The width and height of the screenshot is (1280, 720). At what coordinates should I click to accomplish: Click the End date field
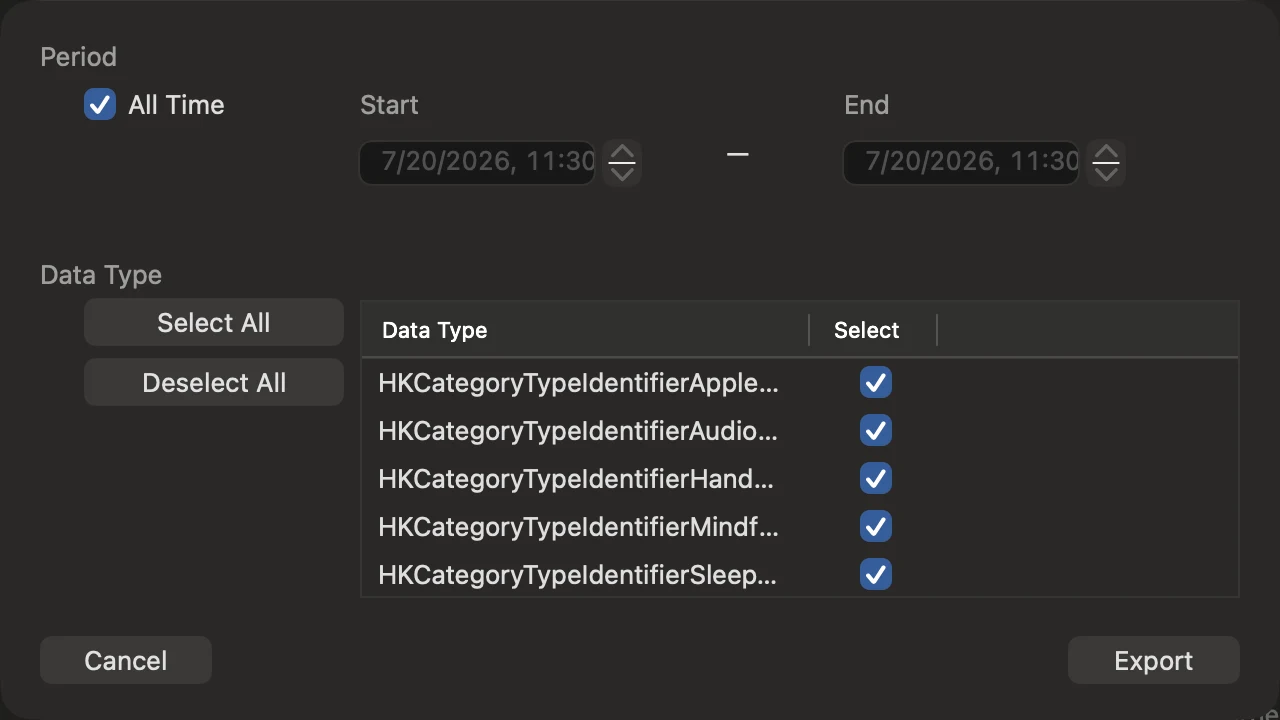[x=962, y=162]
